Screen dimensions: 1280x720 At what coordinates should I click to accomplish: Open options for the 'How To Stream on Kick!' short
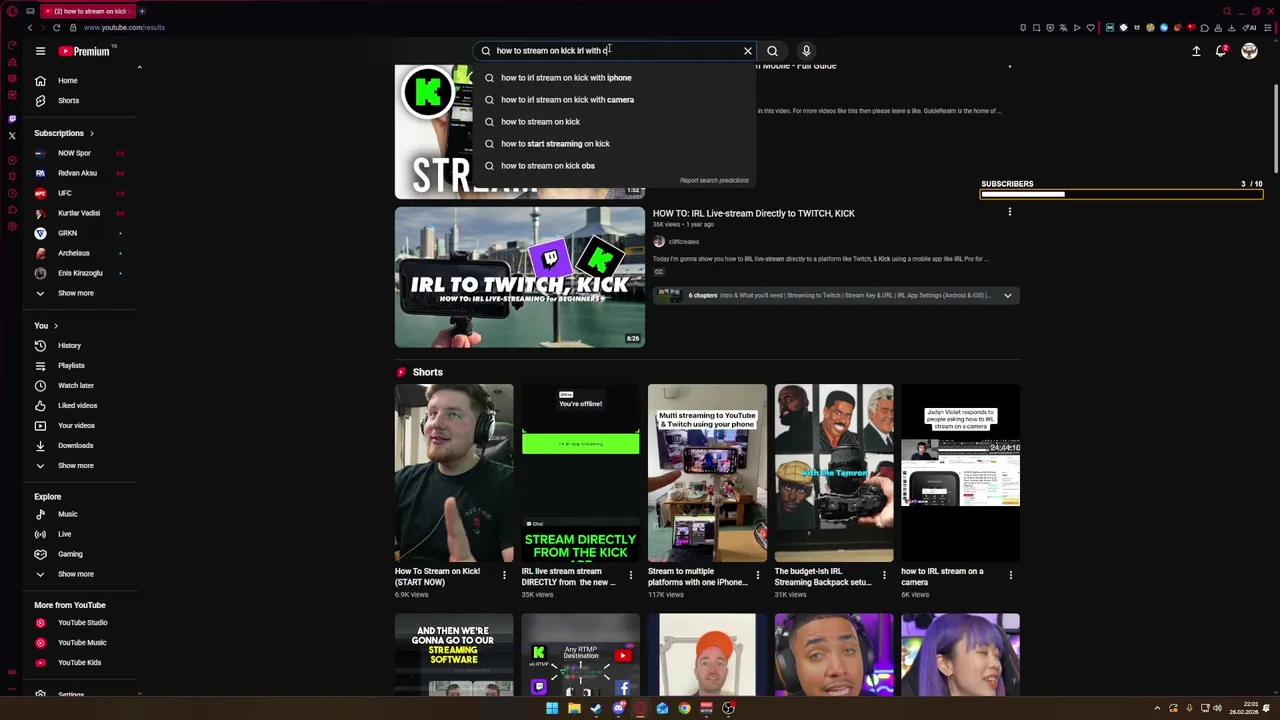pyautogui.click(x=504, y=575)
